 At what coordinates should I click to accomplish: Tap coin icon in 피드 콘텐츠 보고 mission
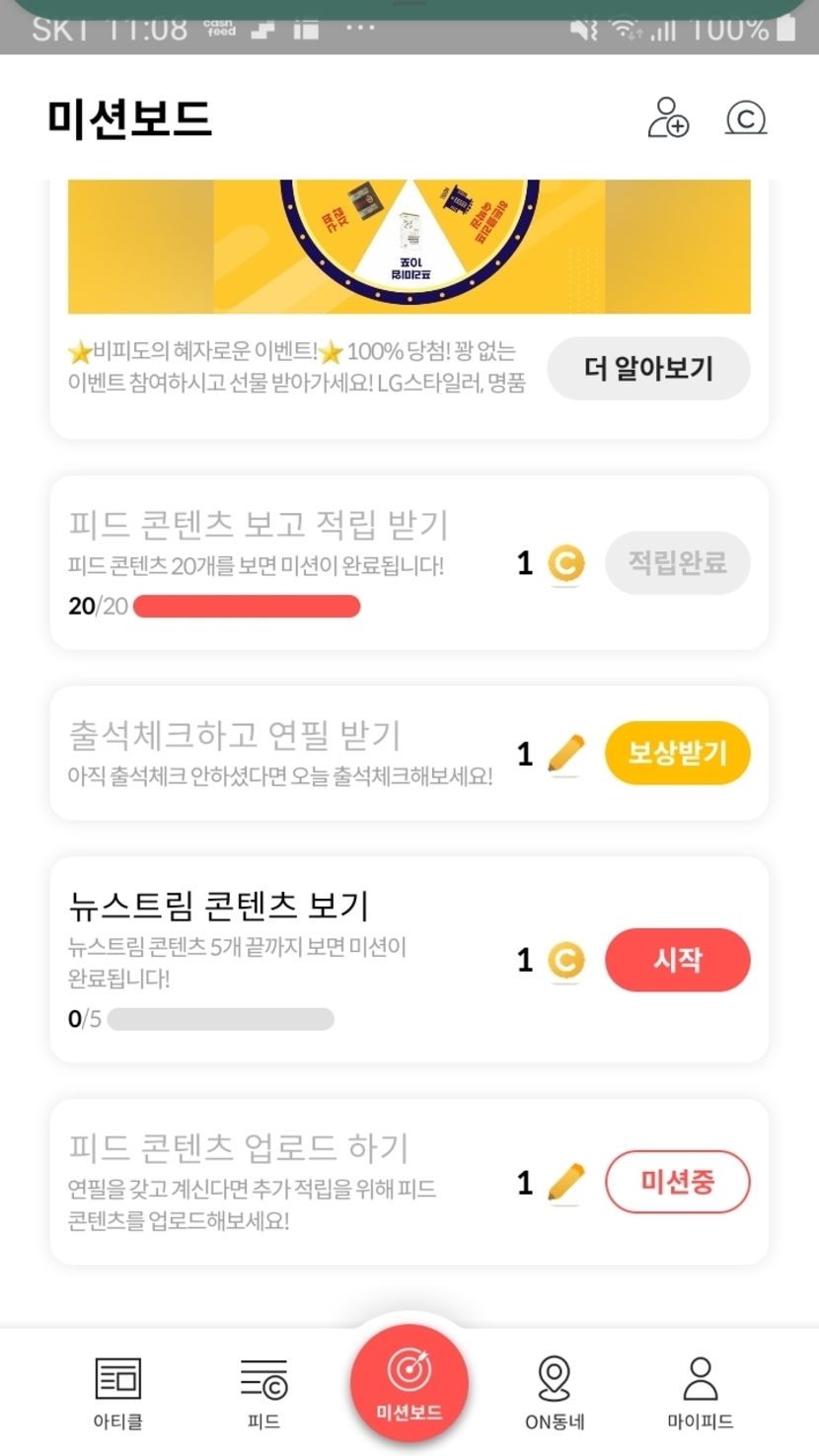565,564
